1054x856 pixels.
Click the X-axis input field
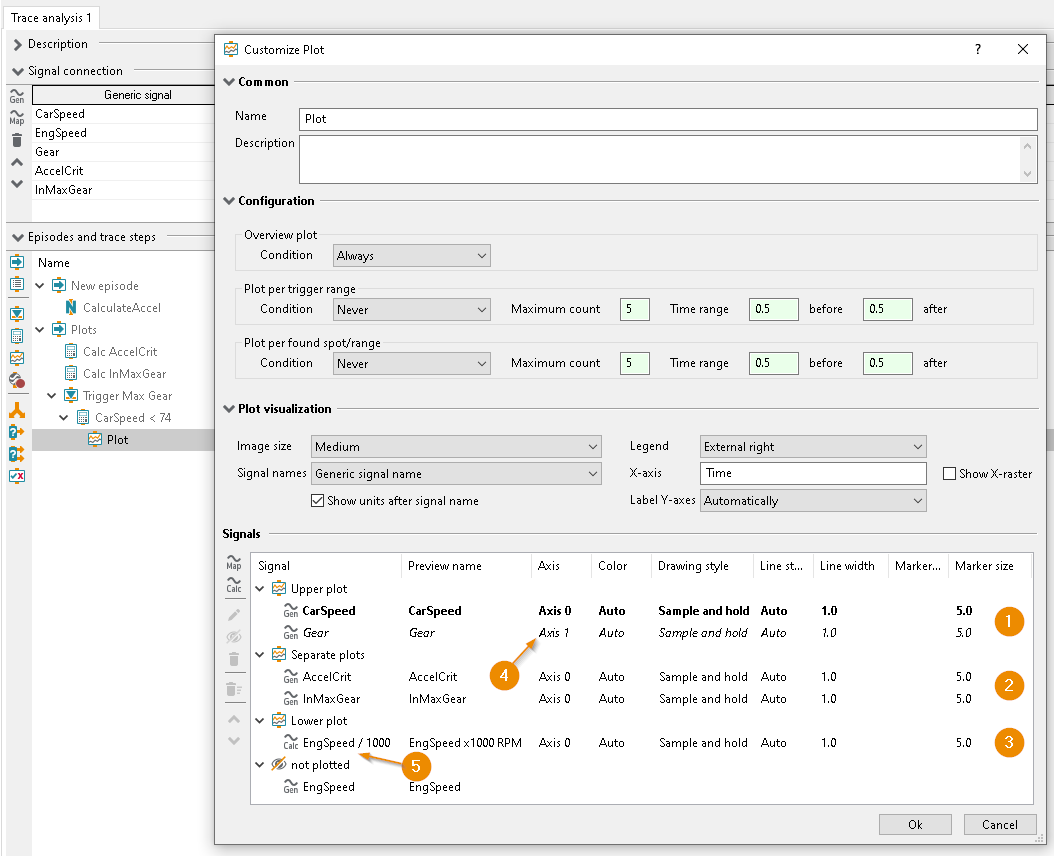(813, 473)
